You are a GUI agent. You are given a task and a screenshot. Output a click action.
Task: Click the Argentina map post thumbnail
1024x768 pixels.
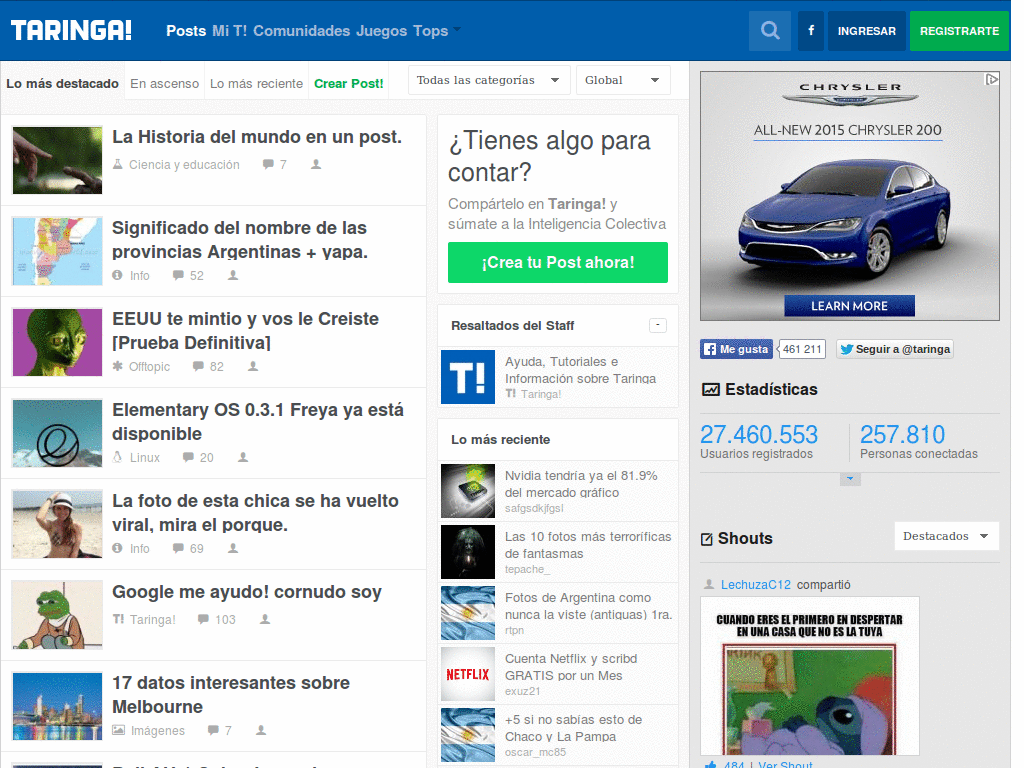(x=57, y=251)
